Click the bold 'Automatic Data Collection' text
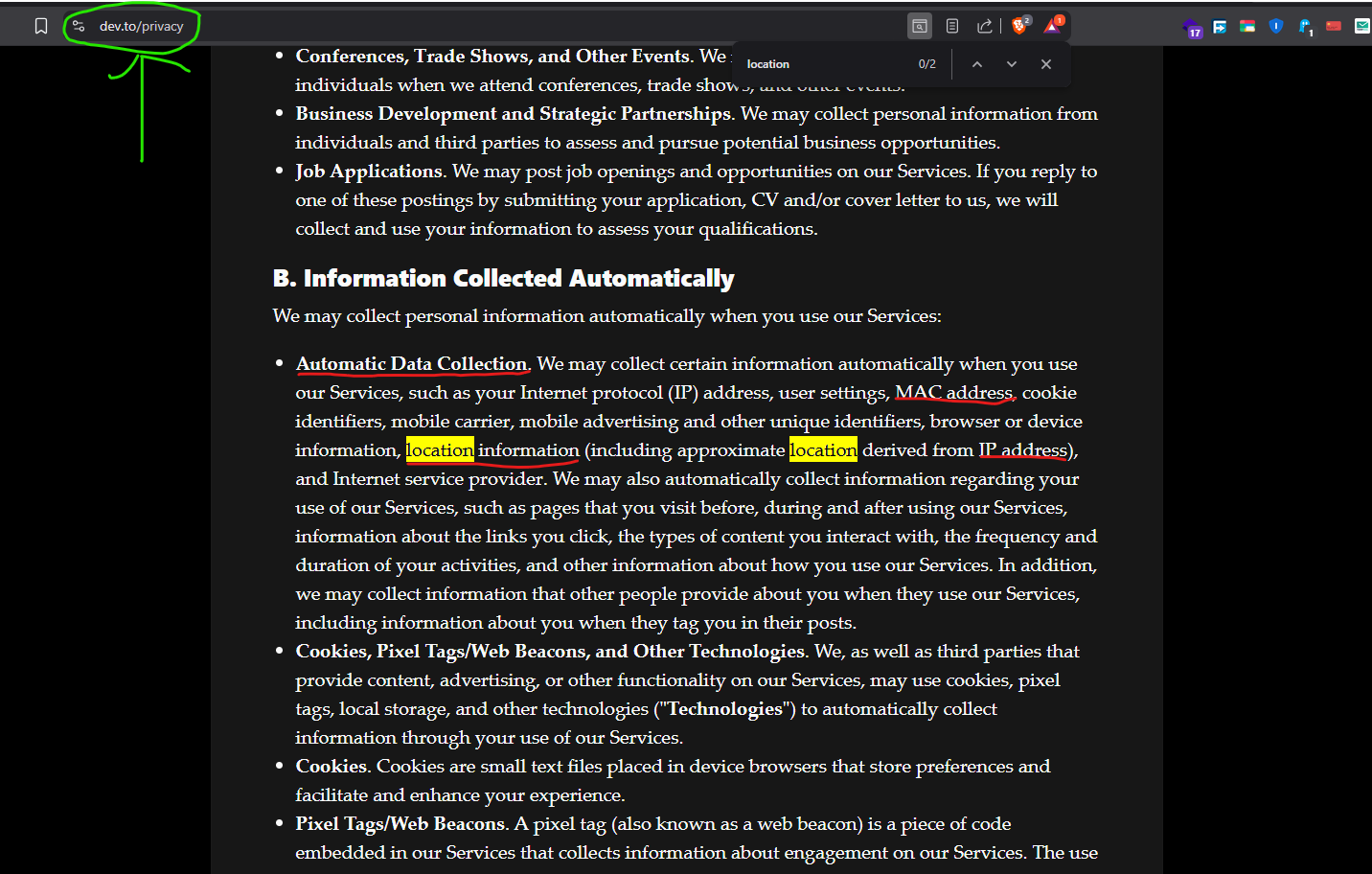1372x874 pixels. coord(412,364)
